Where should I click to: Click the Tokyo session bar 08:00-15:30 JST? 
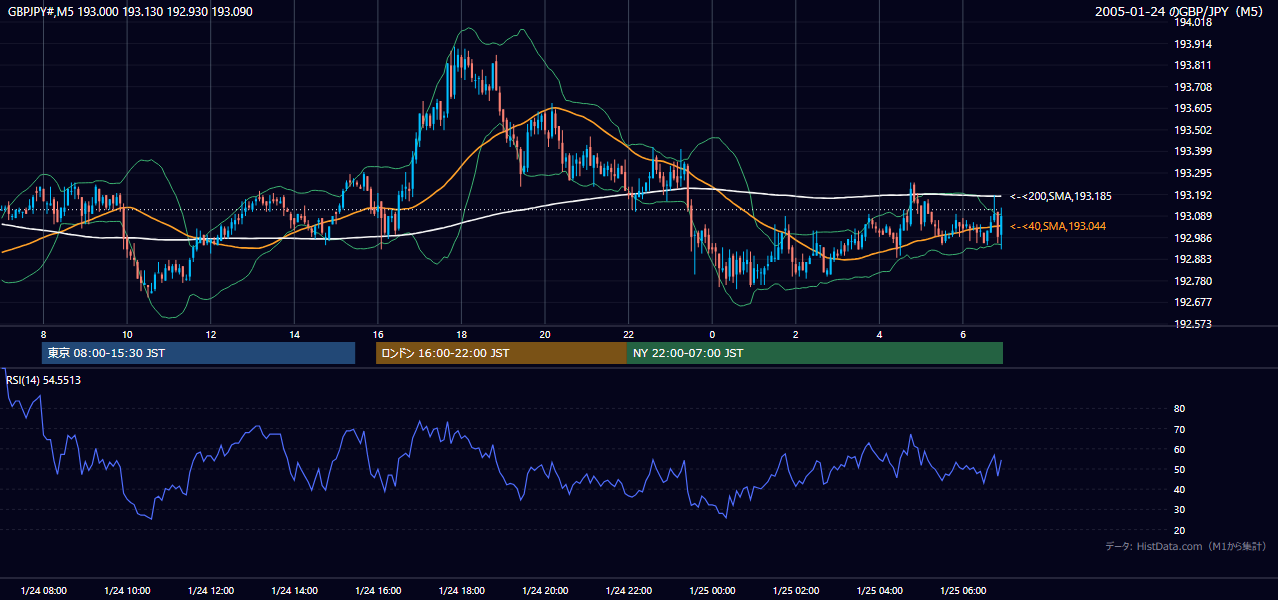(x=198, y=353)
